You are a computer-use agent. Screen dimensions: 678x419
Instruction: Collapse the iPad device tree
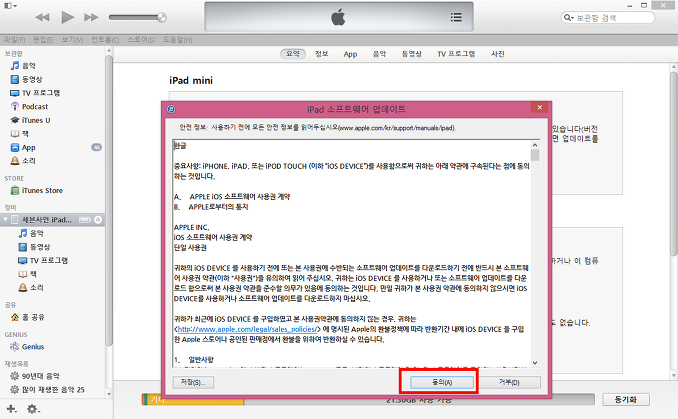[5, 220]
